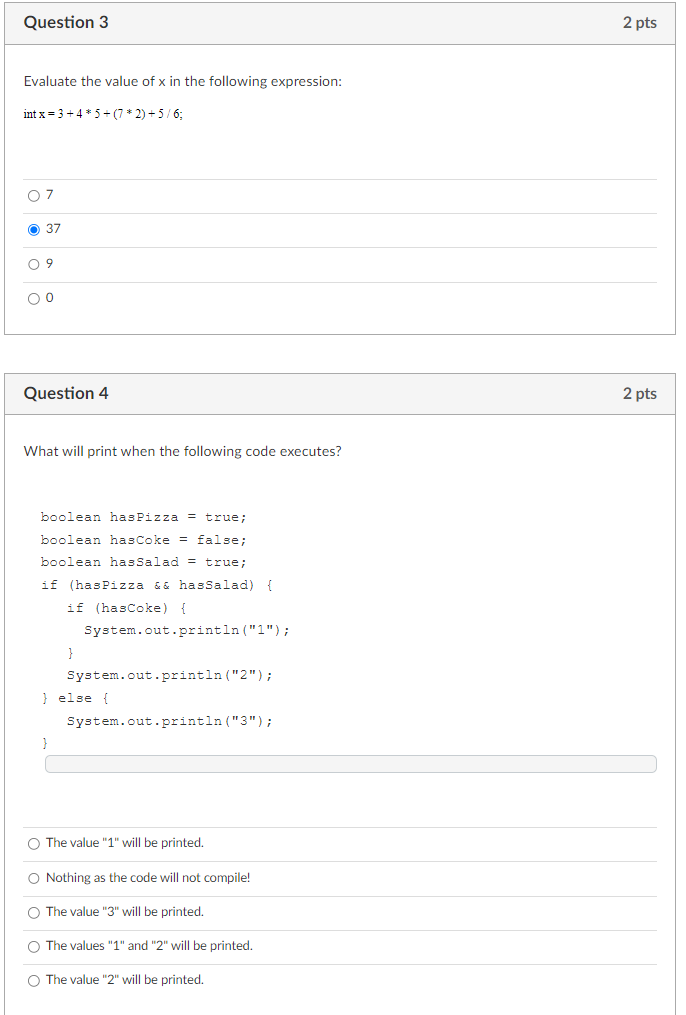Select the answer option "37"

tap(34, 229)
